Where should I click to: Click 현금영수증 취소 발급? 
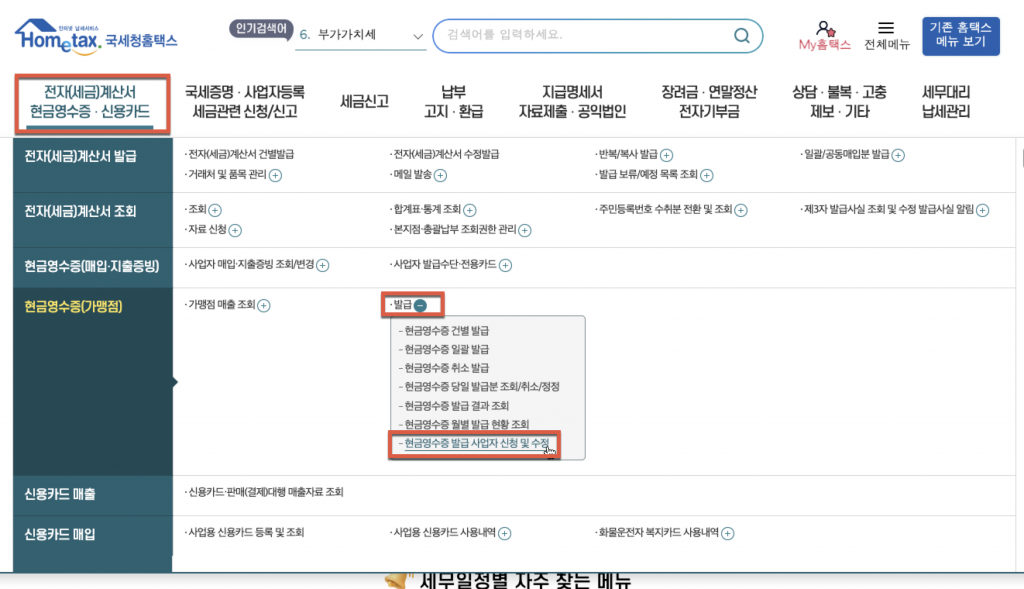point(447,368)
